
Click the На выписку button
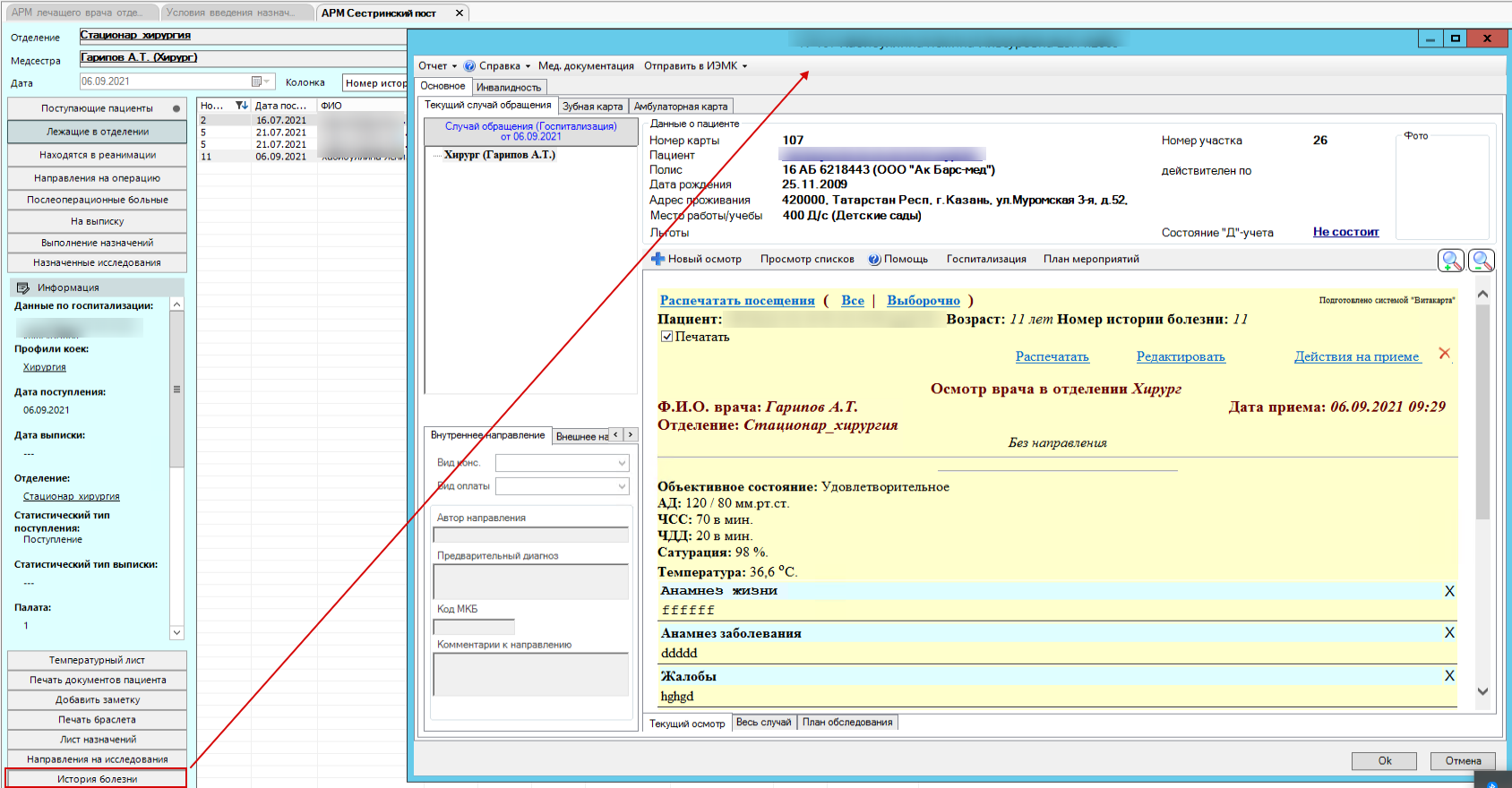tap(97, 221)
